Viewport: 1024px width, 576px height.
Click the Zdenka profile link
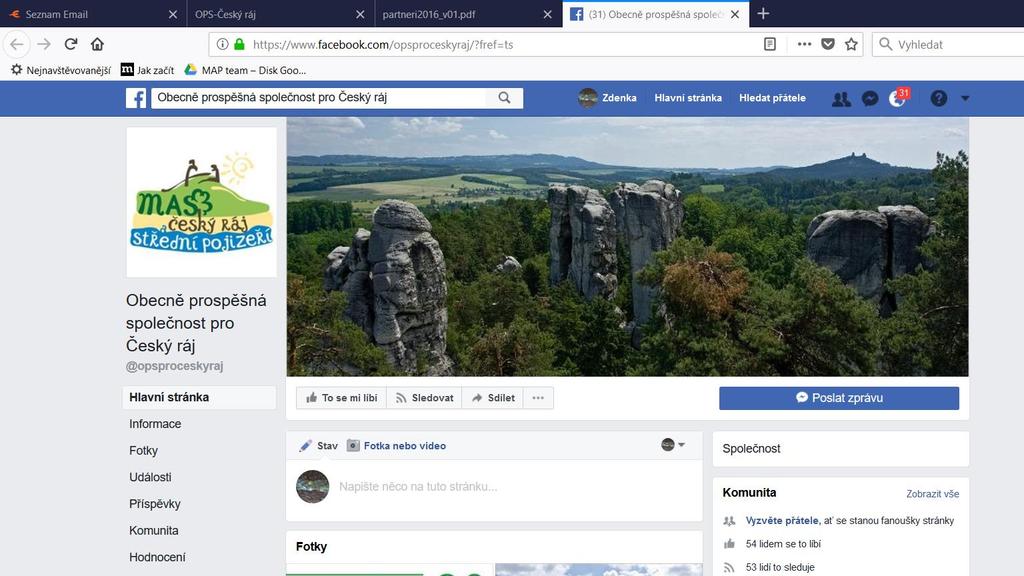tap(607, 98)
